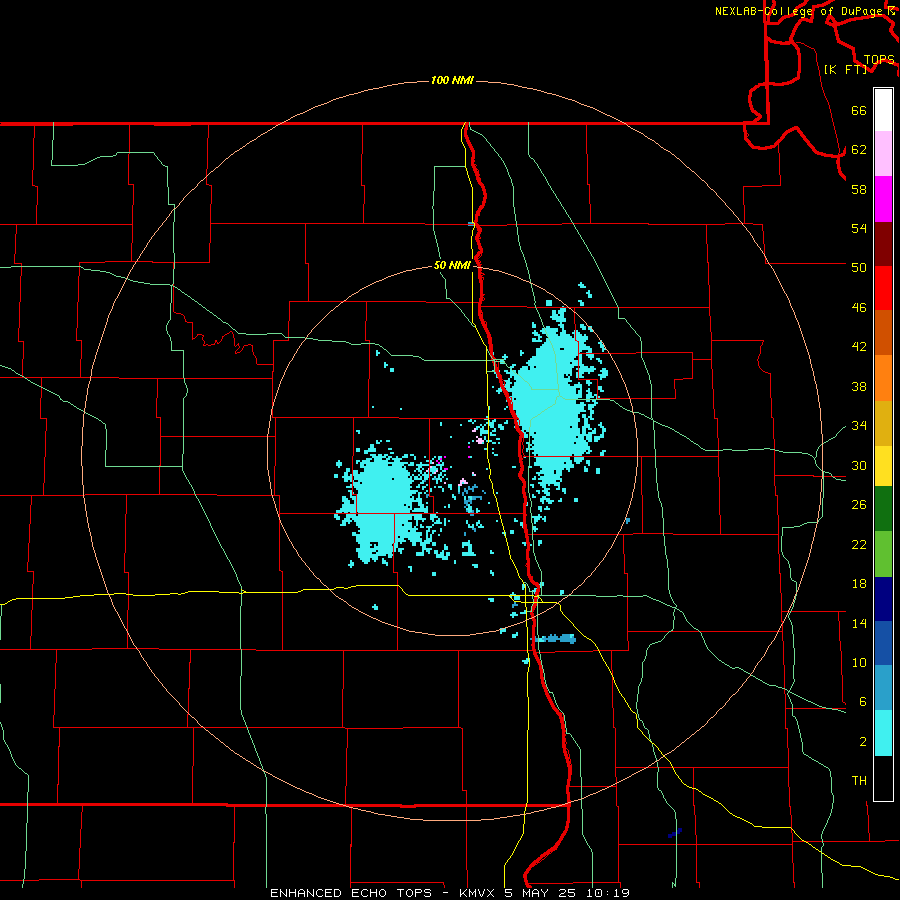Click the '30' legend value
Screen dimensions: 900x900
[859, 465]
